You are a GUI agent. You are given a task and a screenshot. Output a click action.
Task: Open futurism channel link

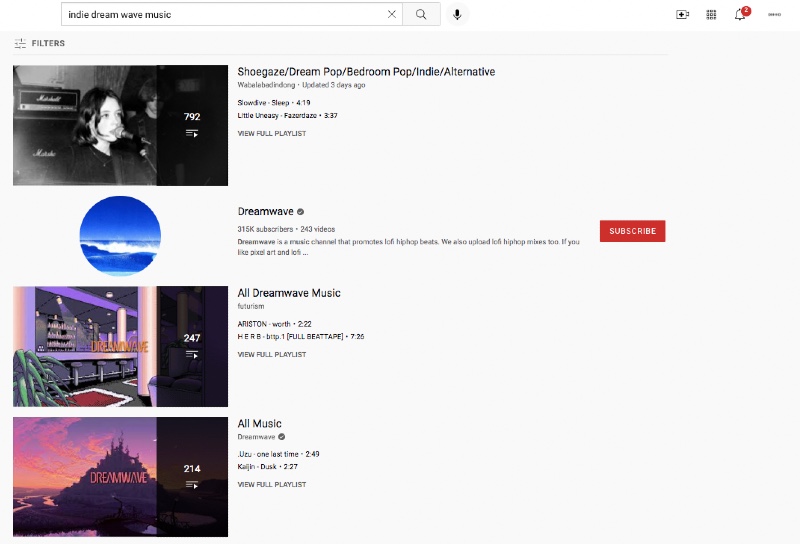(x=251, y=306)
